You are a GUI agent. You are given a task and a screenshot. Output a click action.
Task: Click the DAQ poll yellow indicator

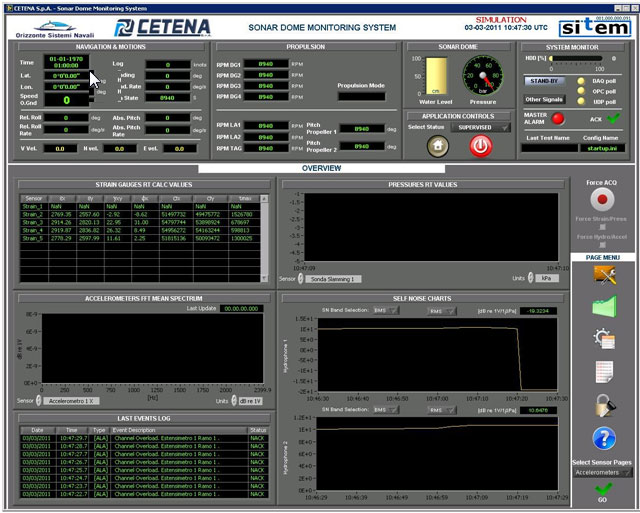[x=581, y=81]
